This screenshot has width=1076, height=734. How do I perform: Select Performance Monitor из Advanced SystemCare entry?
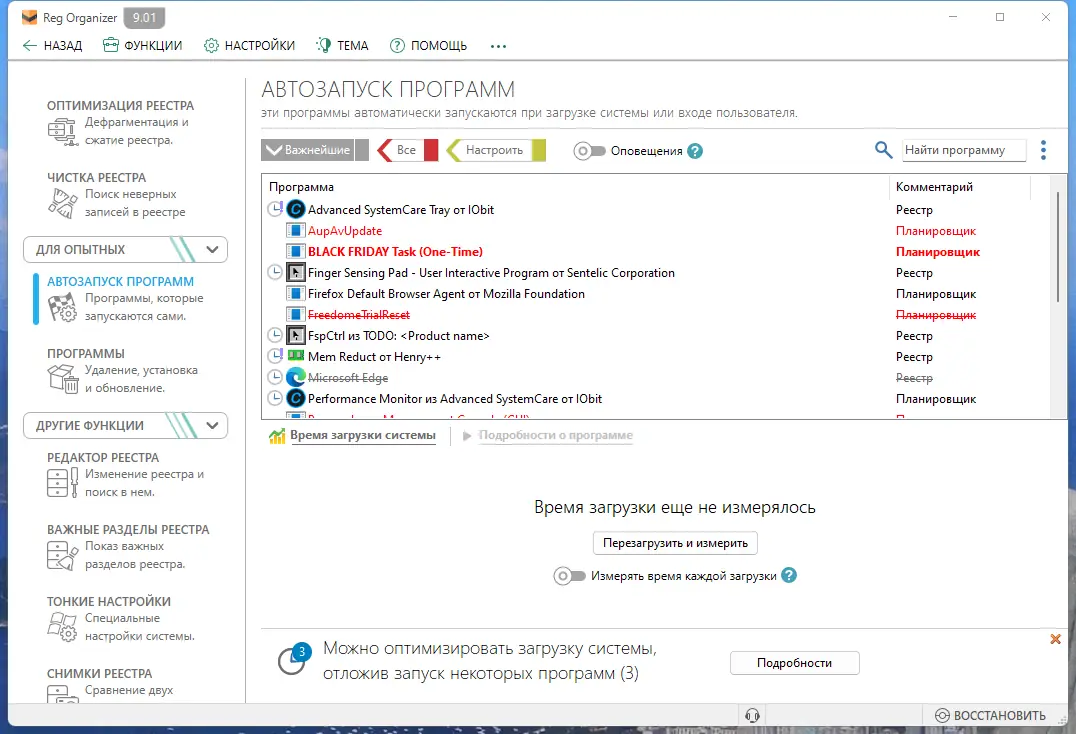tap(454, 399)
